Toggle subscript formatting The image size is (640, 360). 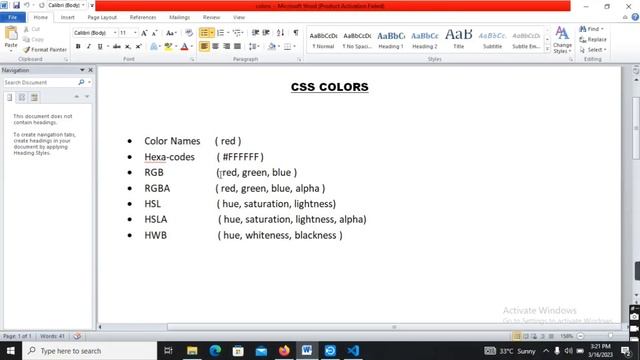128,47
